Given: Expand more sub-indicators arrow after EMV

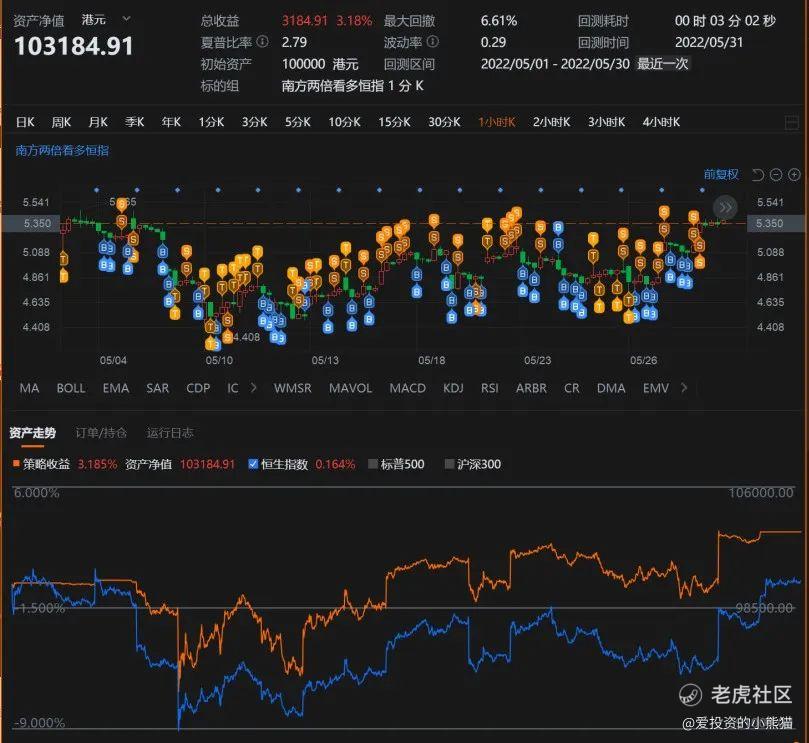Looking at the screenshot, I should point(684,387).
